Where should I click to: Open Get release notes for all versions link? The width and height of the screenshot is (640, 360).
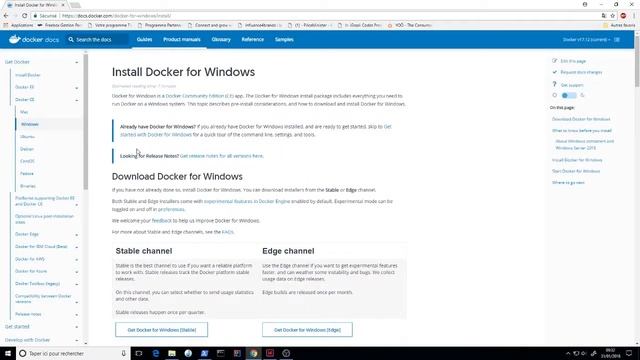(222, 156)
